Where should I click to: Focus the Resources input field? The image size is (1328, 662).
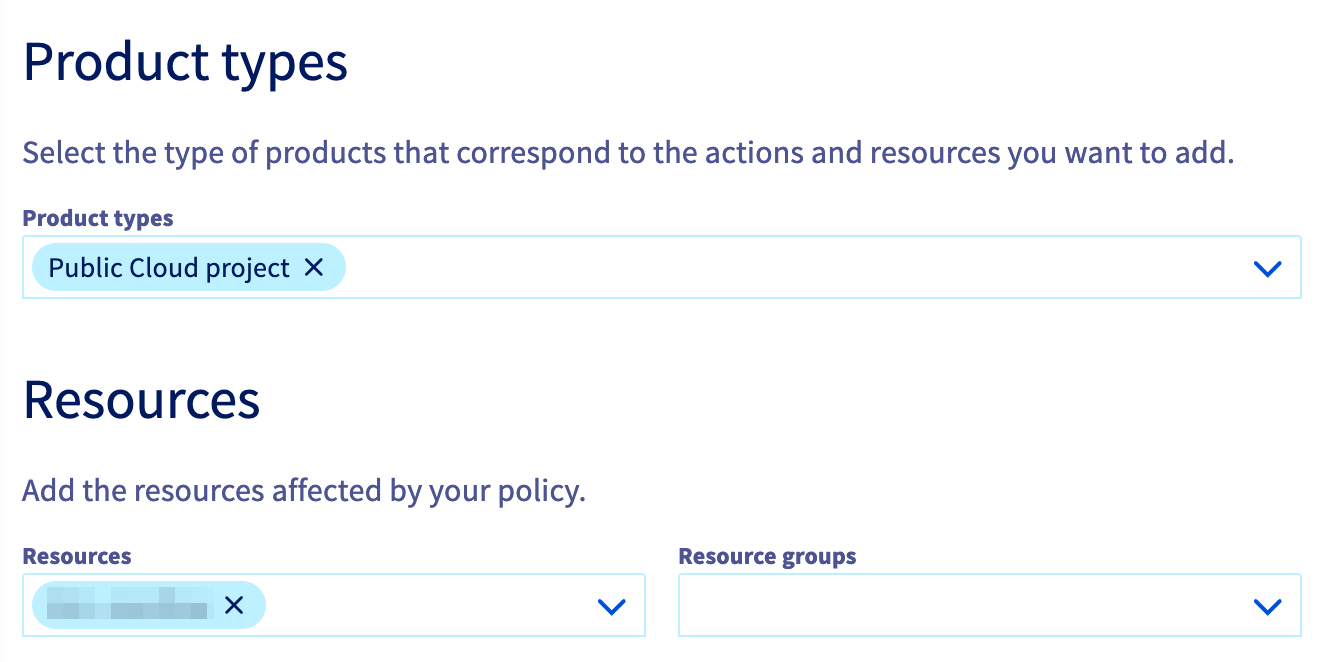[430, 605]
